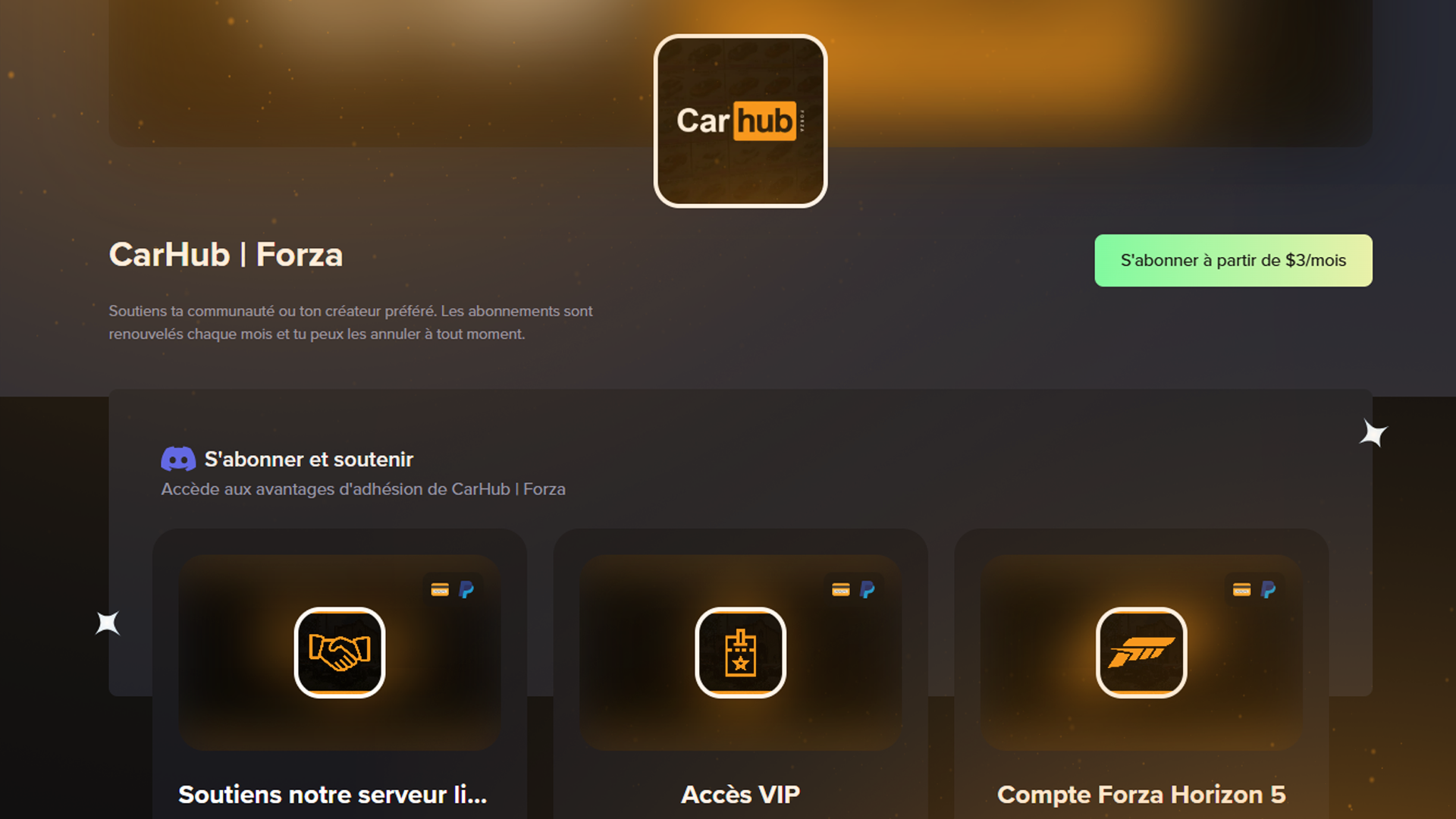Image resolution: width=1456 pixels, height=819 pixels.
Task: Click the CarHub | Forza page heading
Action: click(x=226, y=255)
